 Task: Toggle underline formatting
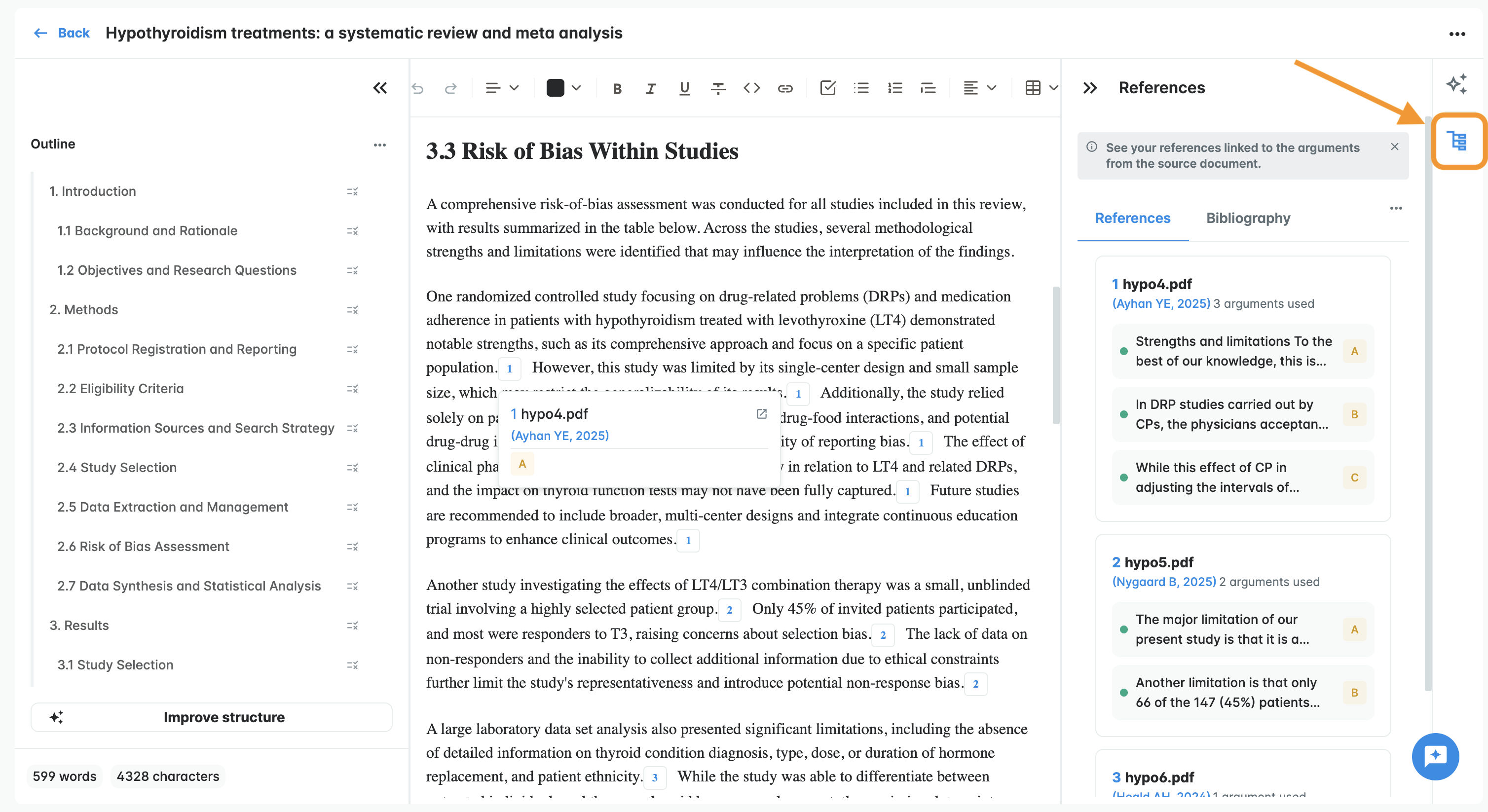684,88
